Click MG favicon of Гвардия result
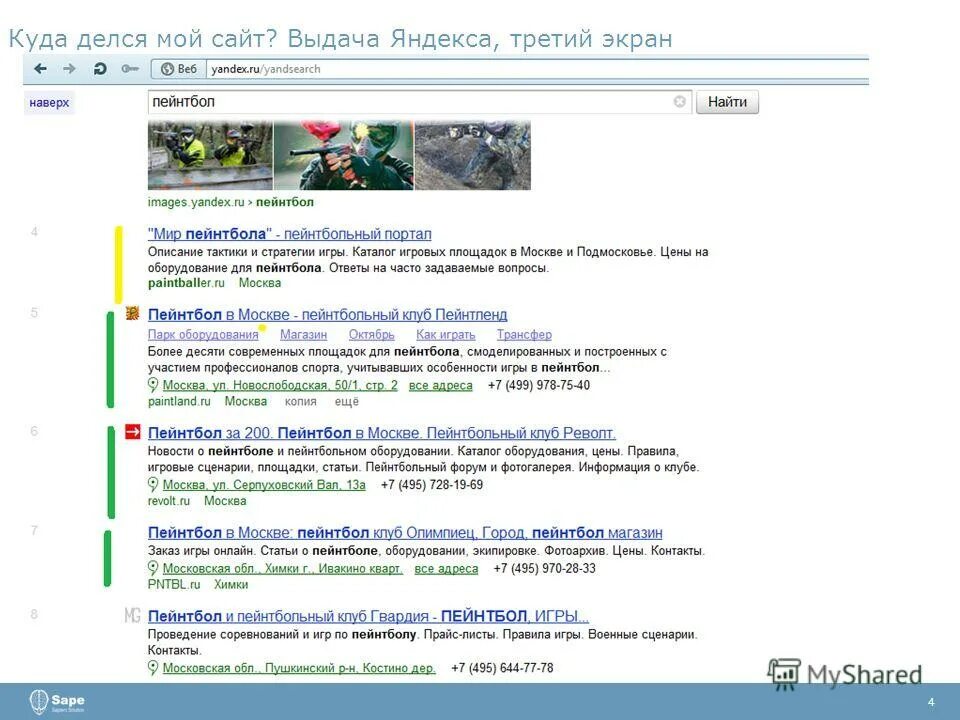The width and height of the screenshot is (960, 720). pyautogui.click(x=132, y=615)
